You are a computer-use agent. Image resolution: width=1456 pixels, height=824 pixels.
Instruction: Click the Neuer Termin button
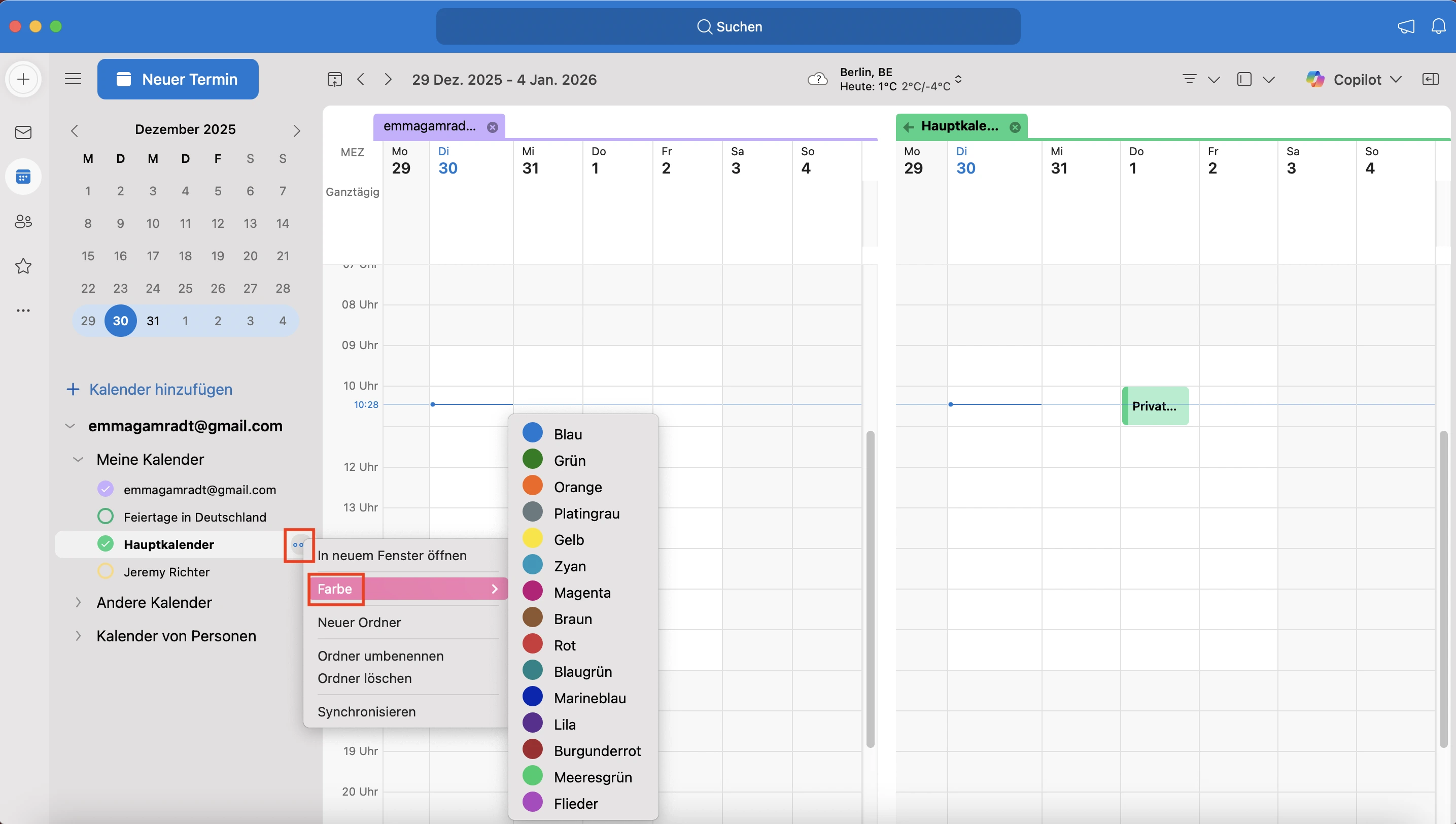click(x=178, y=79)
